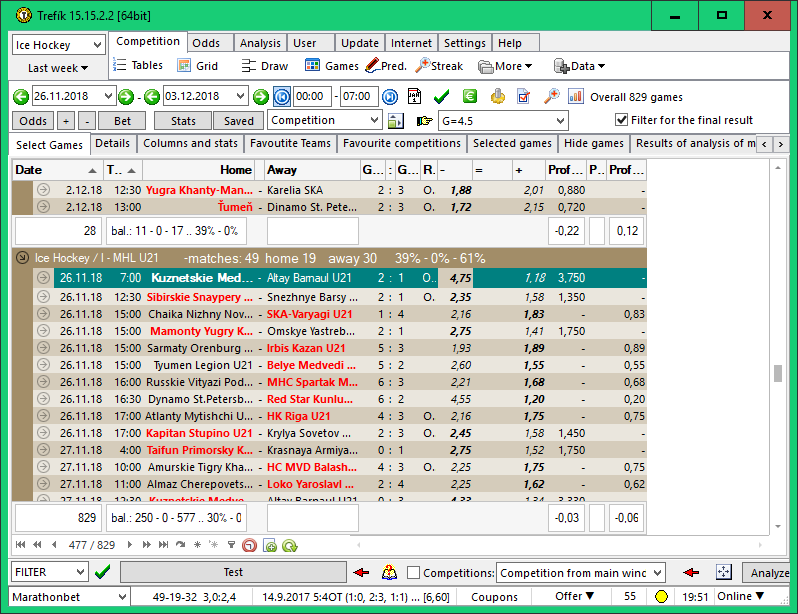Switch to the Analysis tab

coord(260,43)
